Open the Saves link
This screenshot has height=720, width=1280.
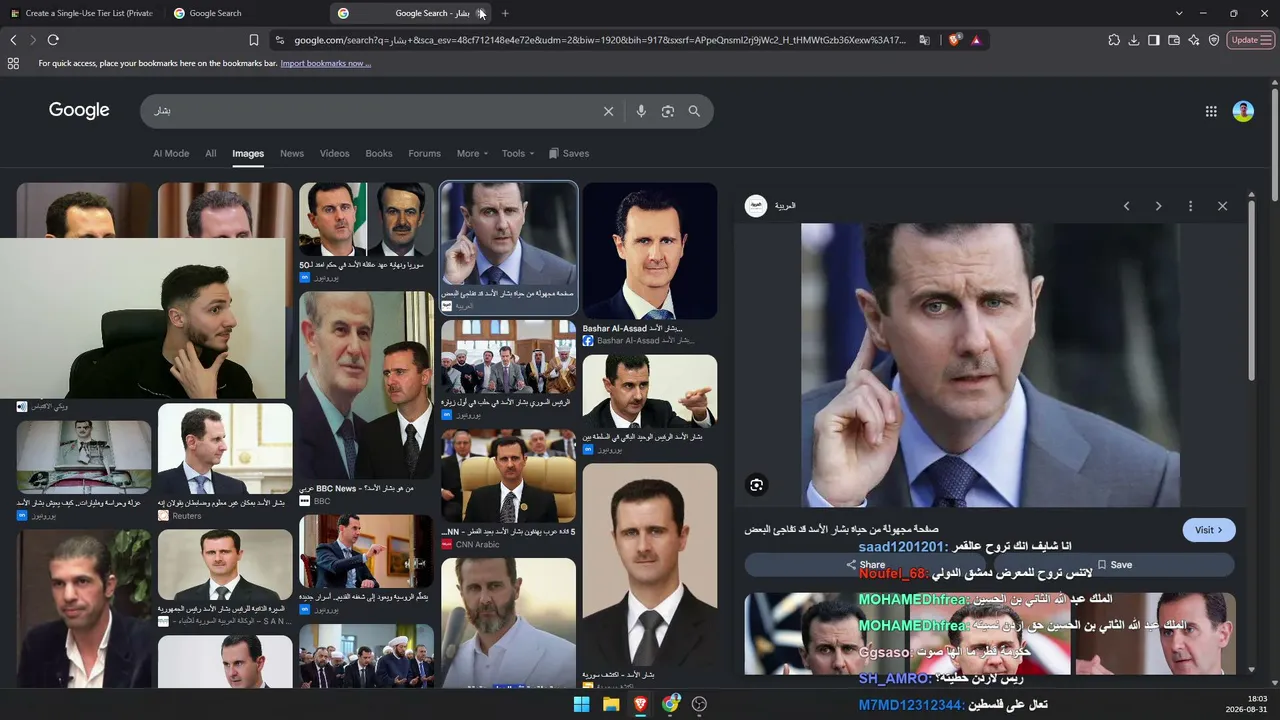[x=569, y=154]
